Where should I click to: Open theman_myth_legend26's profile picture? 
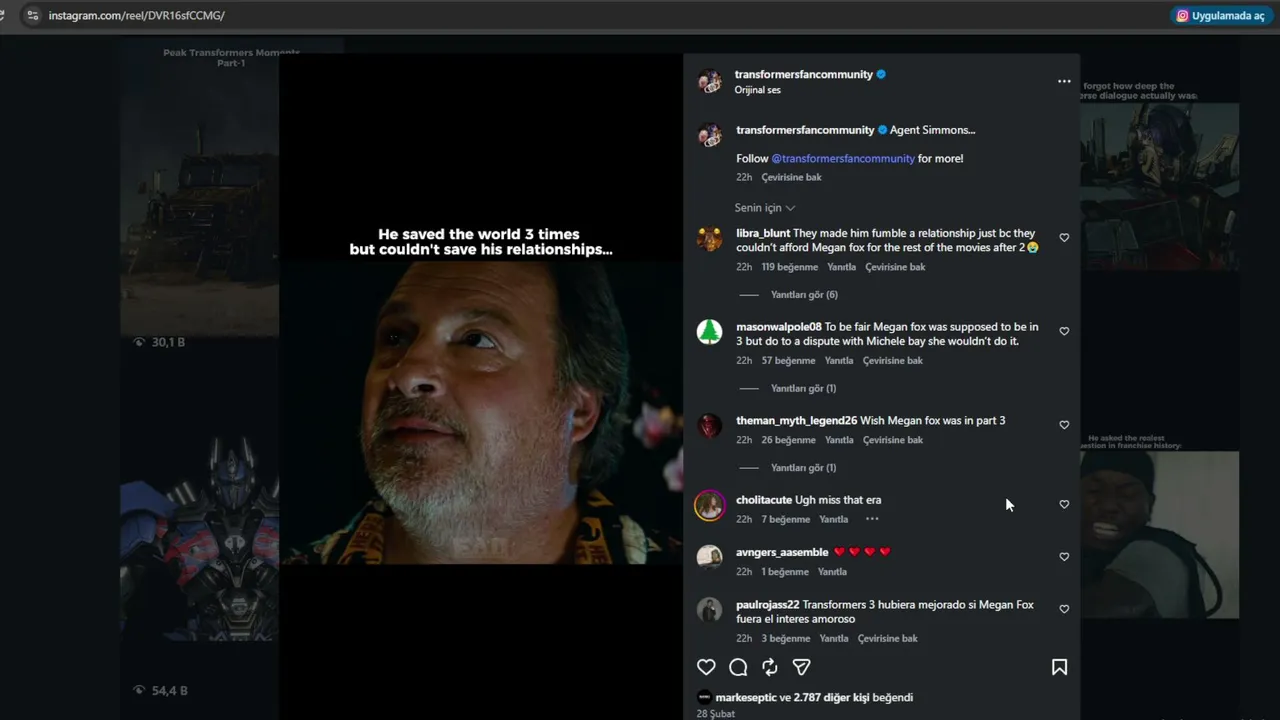710,426
